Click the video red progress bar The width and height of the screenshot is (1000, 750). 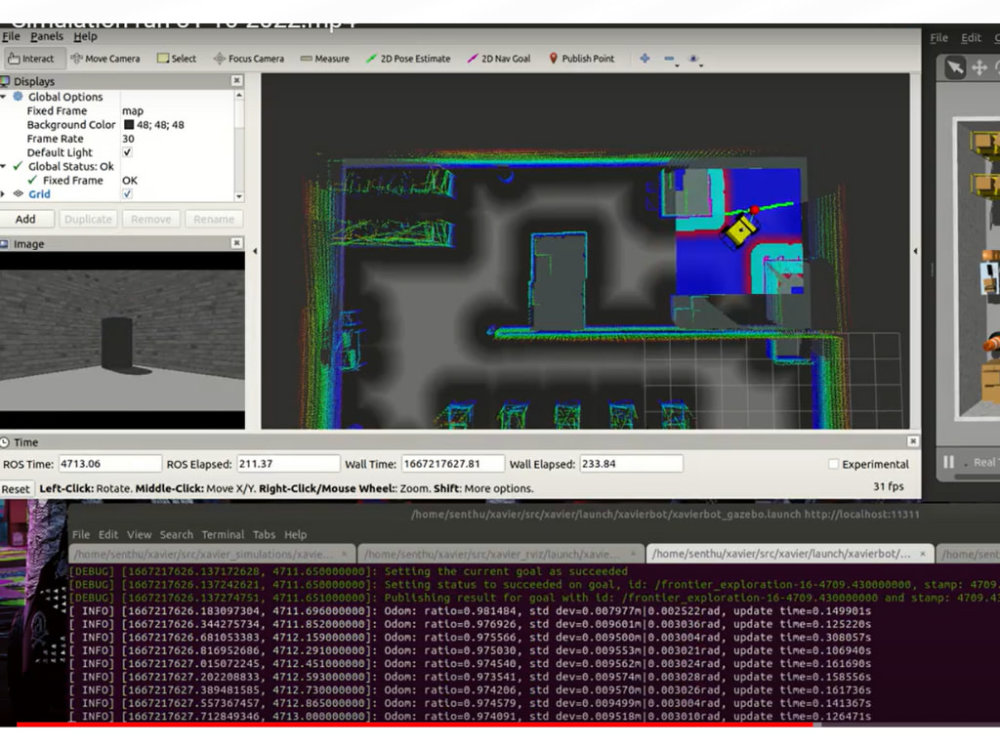coord(415,724)
